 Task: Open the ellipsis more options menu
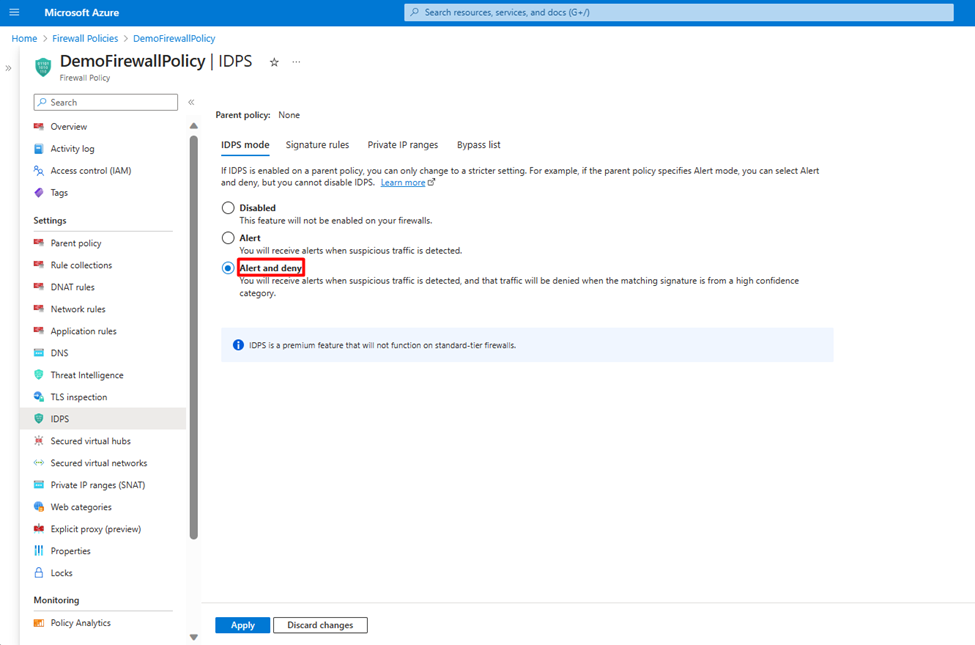point(297,62)
